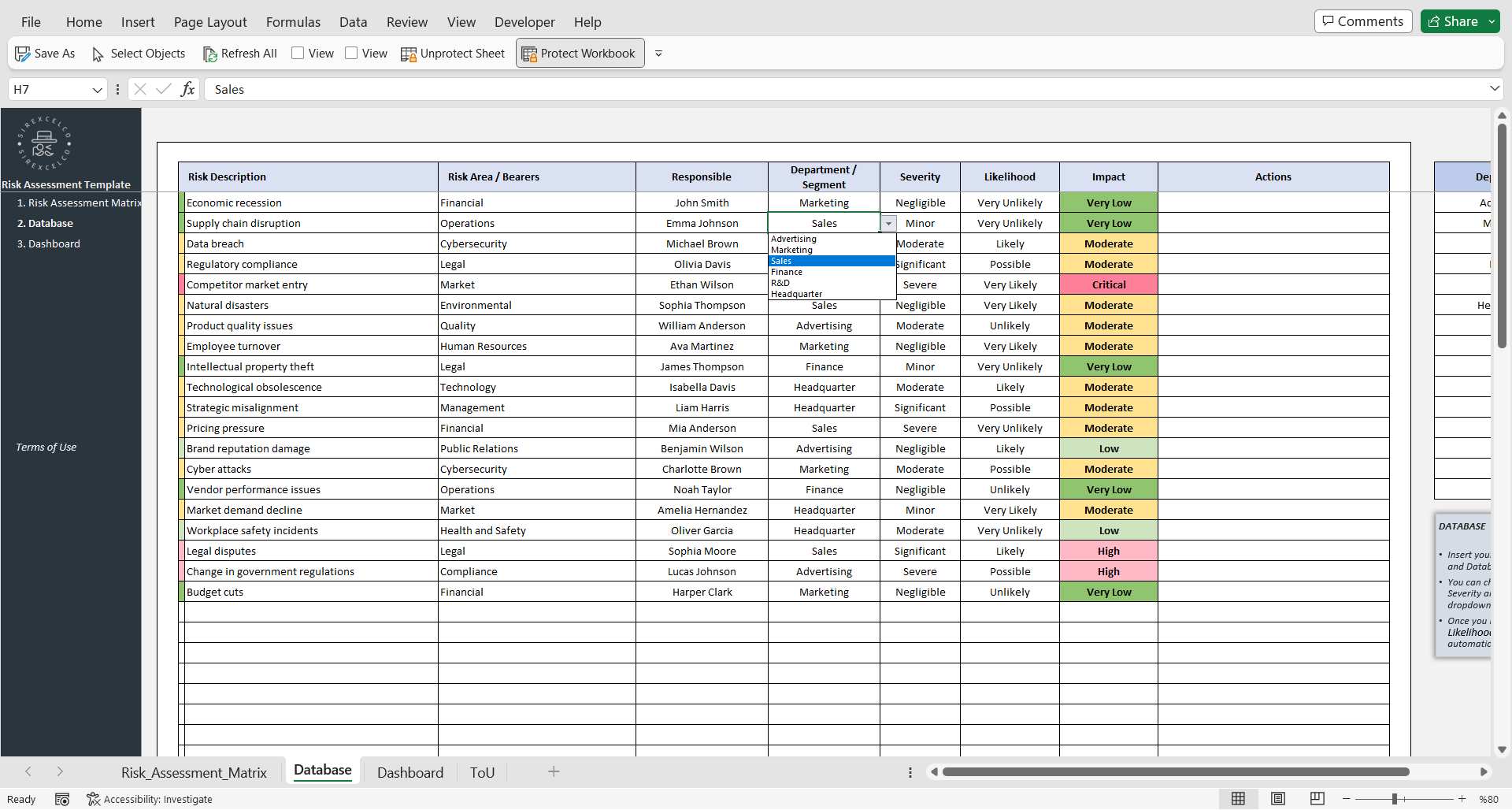The width and height of the screenshot is (1512, 810).
Task: Click next sheet navigation arrow
Action: pos(60,771)
